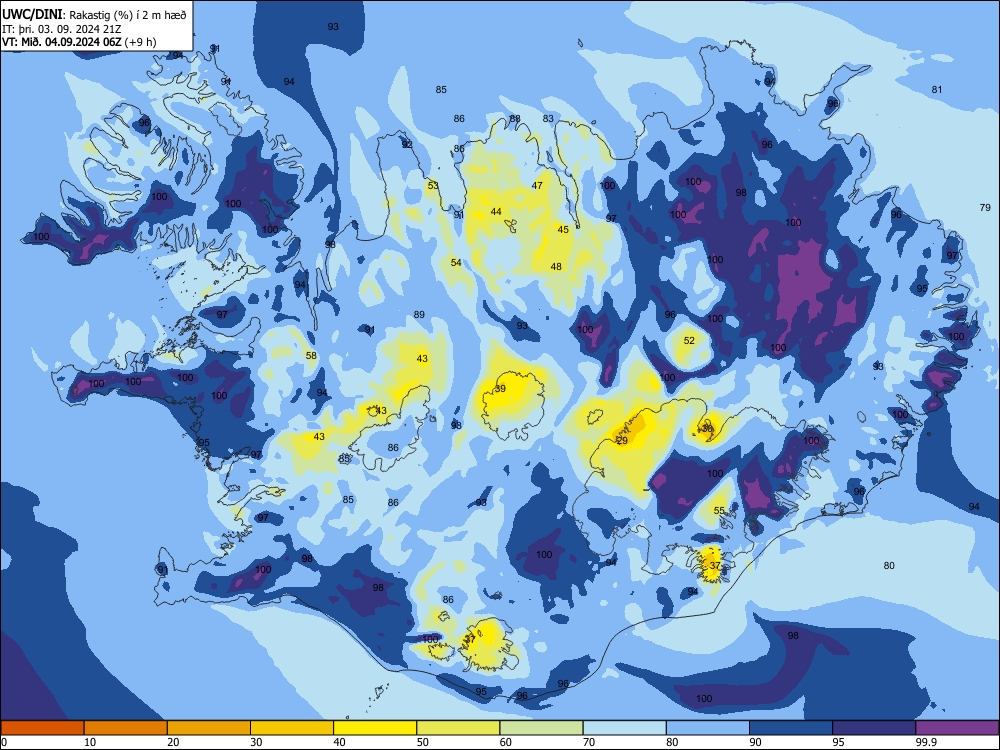Click the '92' value on the map

pyautogui.click(x=407, y=145)
